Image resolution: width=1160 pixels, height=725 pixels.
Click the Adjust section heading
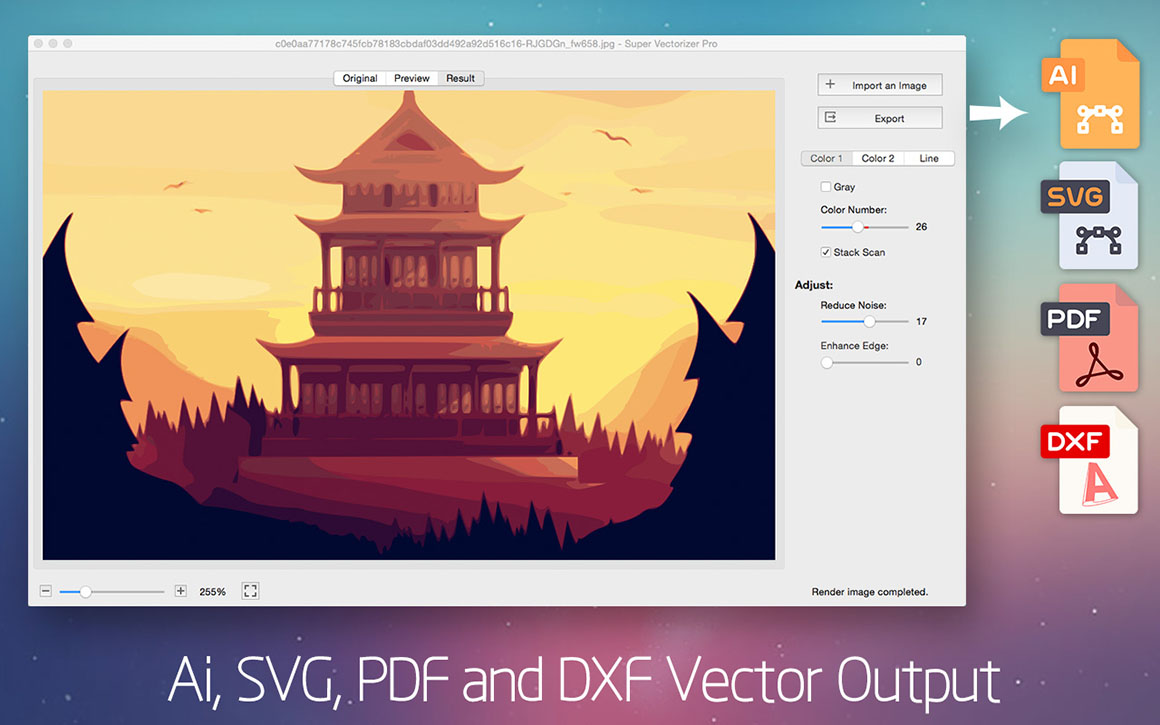[x=814, y=285]
